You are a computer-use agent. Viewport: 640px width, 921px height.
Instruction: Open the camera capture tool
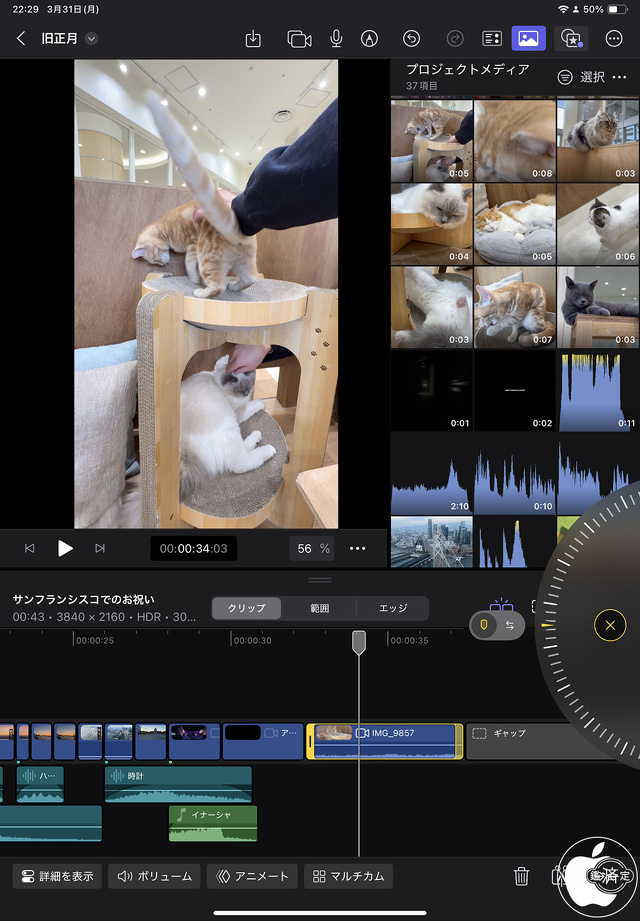299,39
